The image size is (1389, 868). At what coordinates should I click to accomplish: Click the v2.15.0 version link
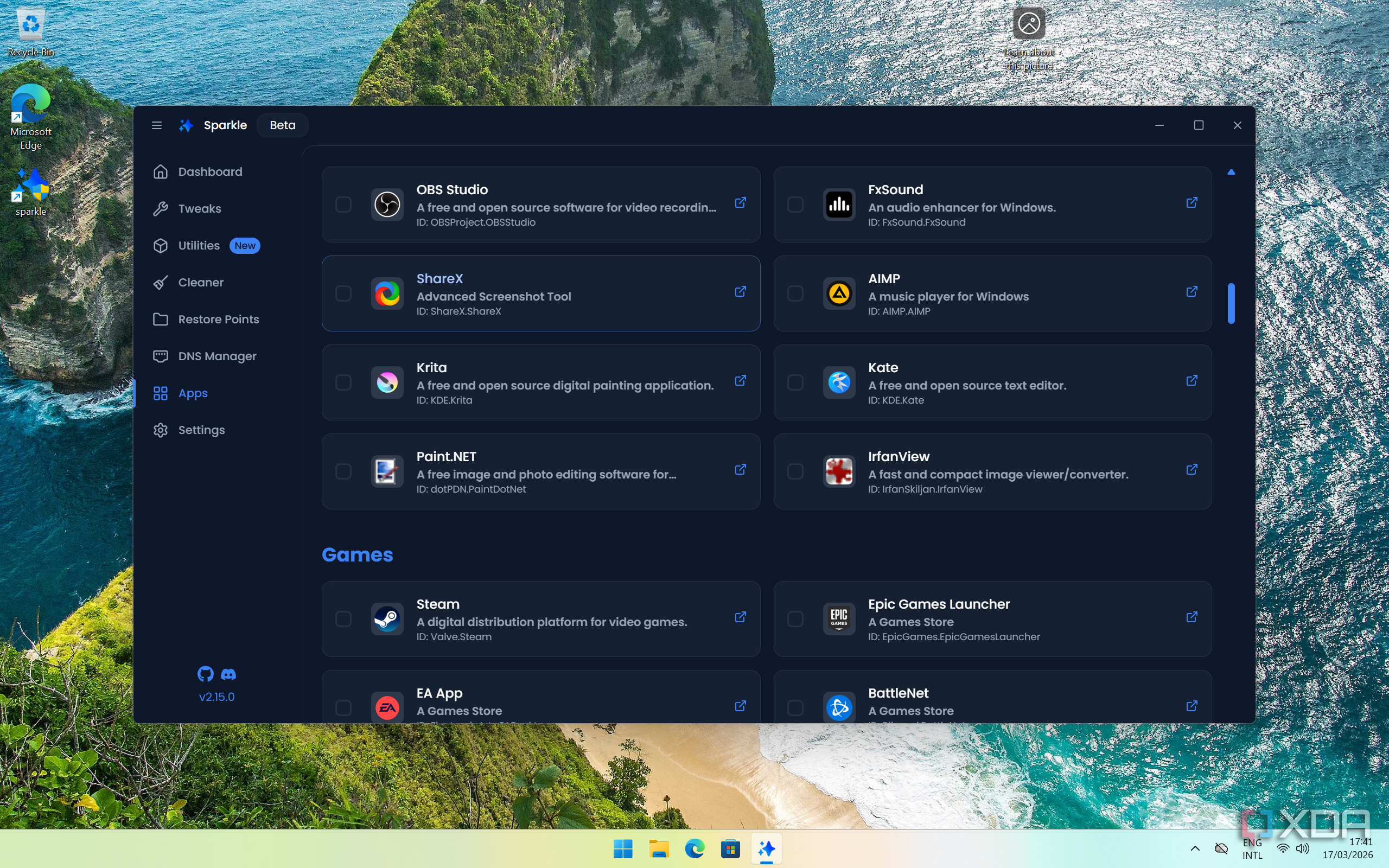(x=216, y=697)
